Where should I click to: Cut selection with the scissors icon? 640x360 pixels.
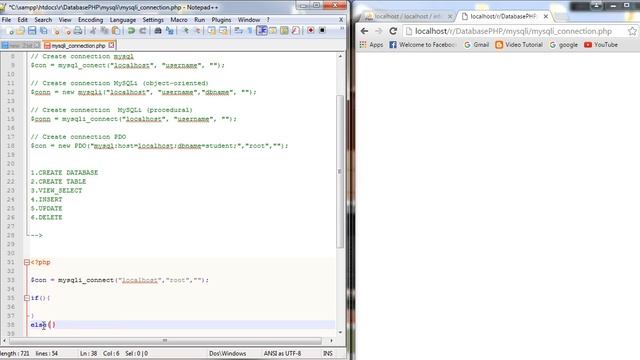(93, 31)
